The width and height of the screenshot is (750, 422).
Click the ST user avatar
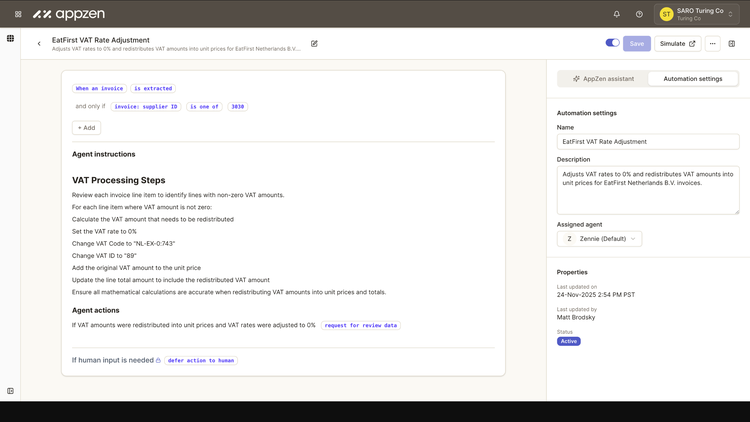[666, 14]
